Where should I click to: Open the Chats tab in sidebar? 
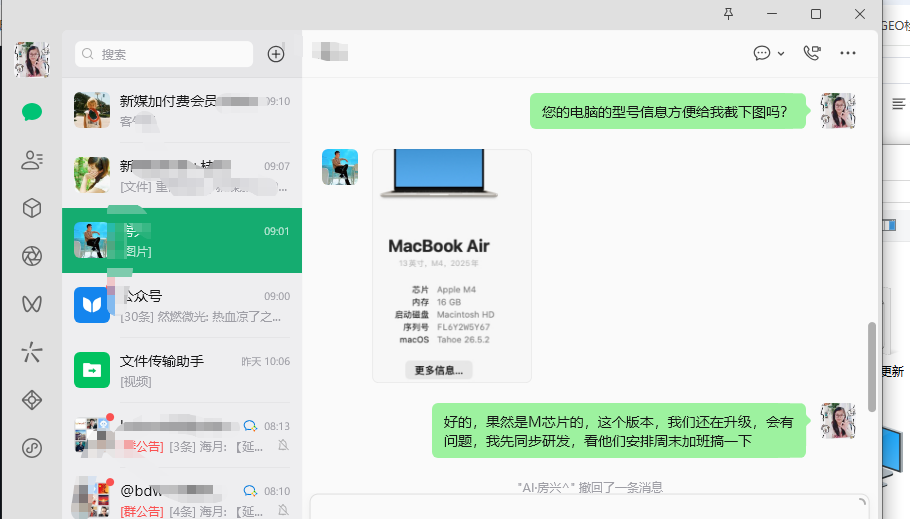pos(32,111)
